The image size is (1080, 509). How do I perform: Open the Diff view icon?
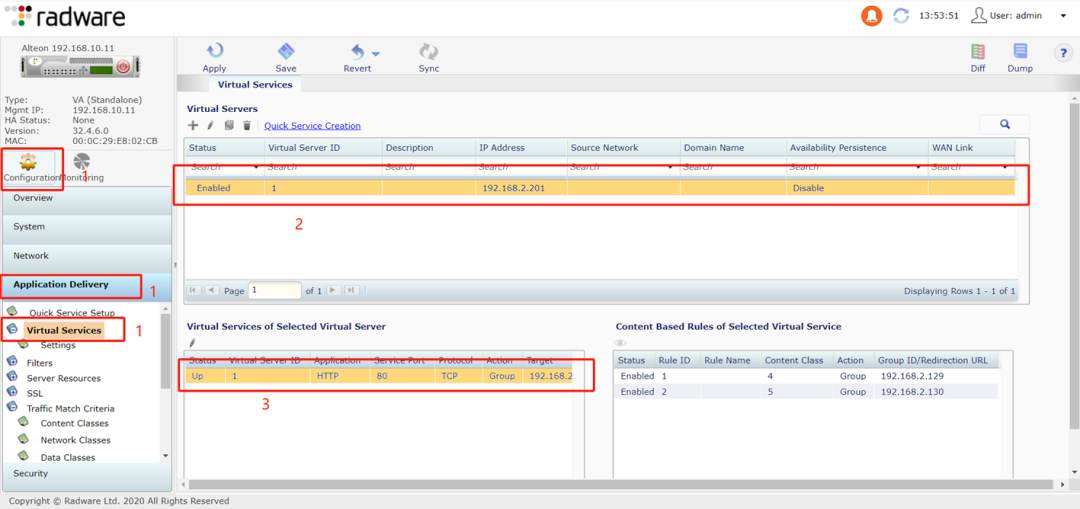click(x=978, y=52)
